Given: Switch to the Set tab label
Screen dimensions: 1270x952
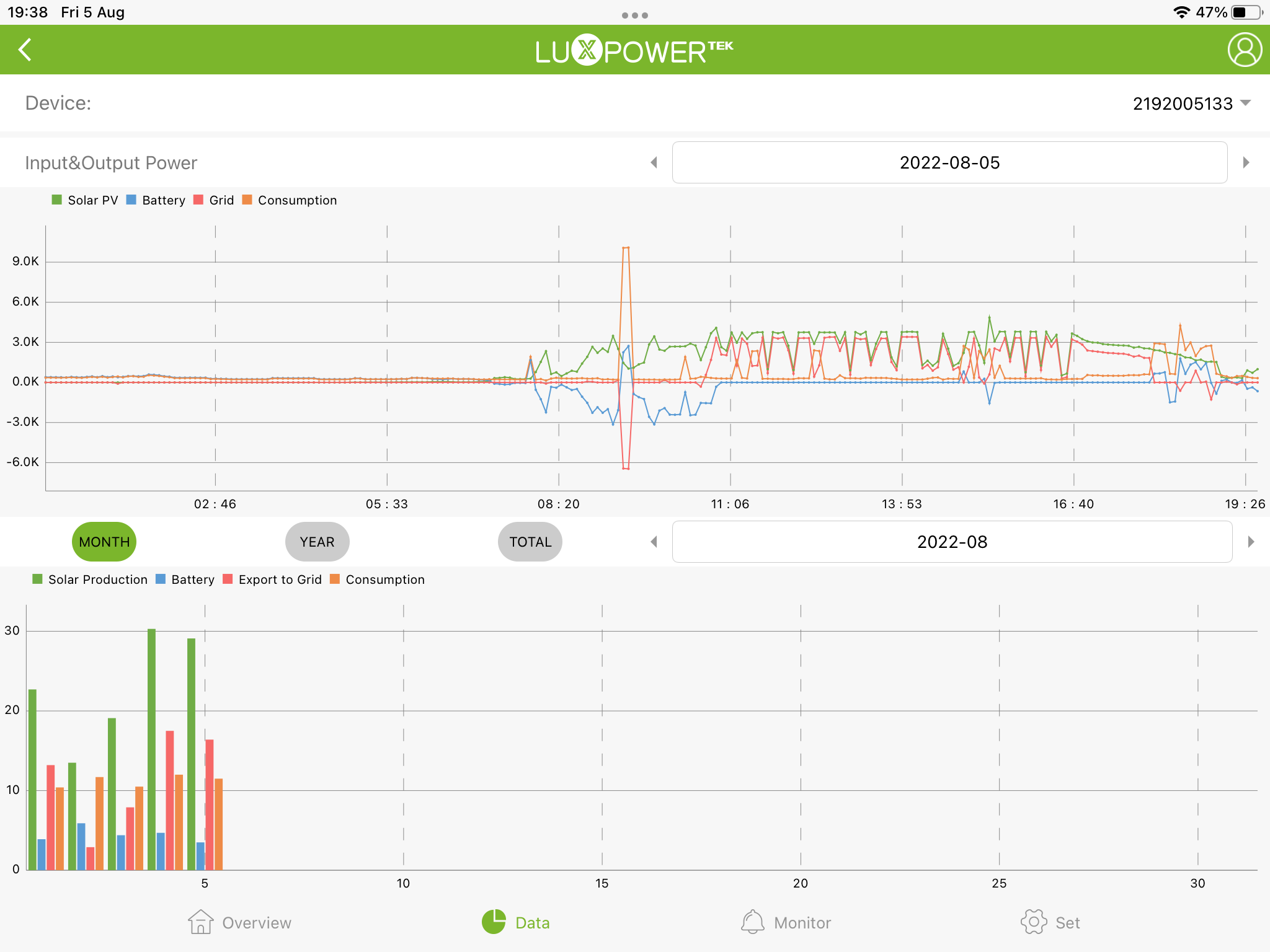Looking at the screenshot, I should tap(1067, 923).
